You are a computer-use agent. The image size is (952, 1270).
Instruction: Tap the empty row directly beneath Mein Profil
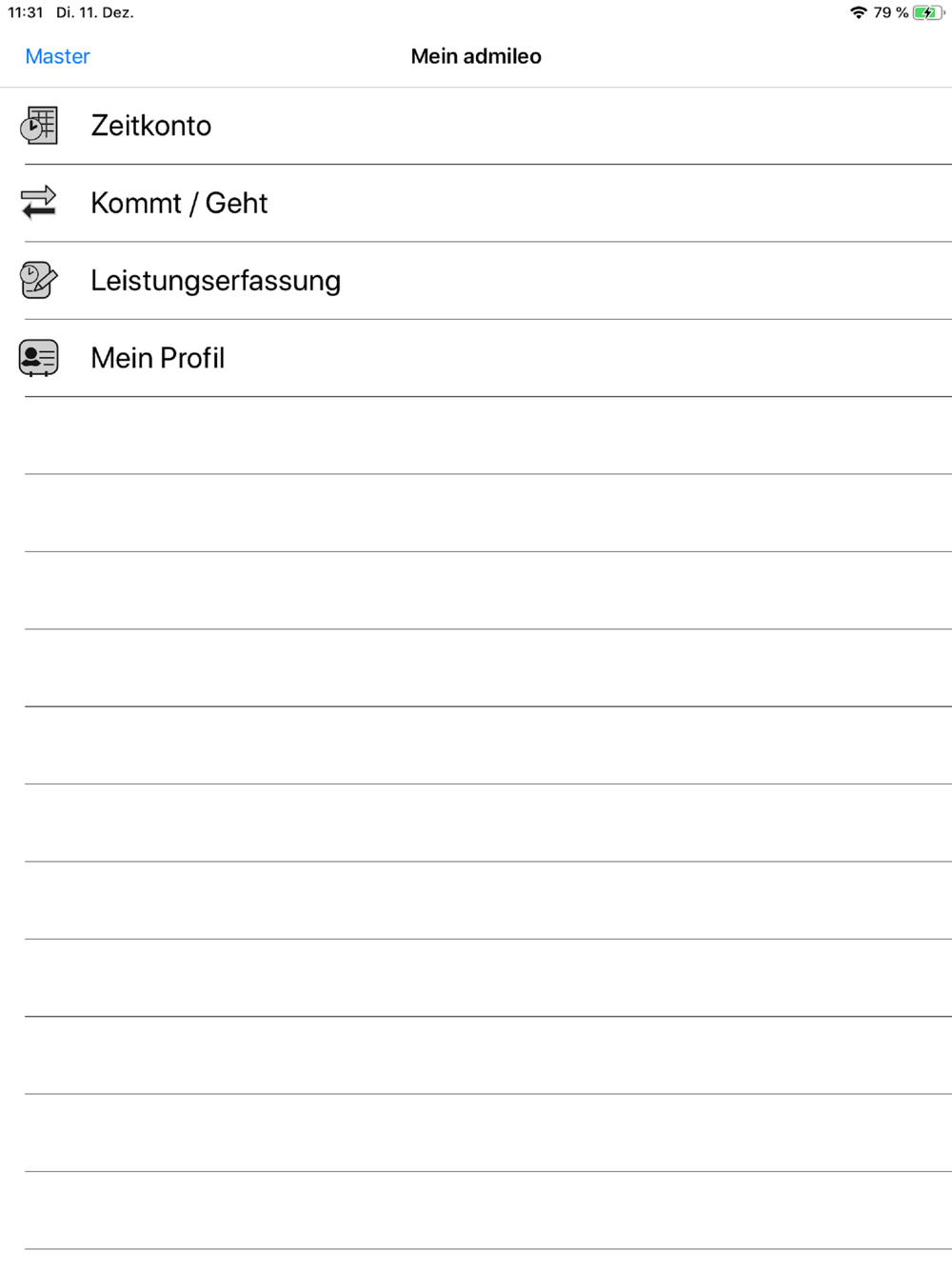pos(476,435)
